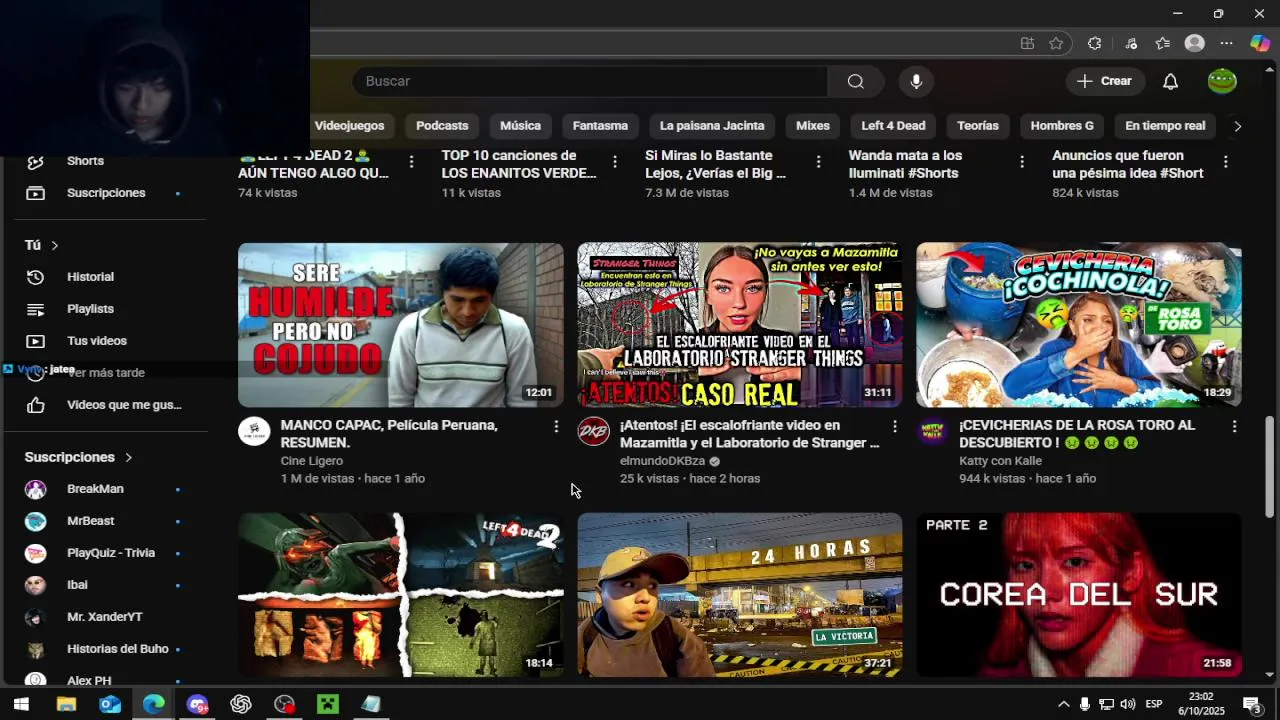The image size is (1280, 720).
Task: Select the Teorías category chip
Action: coord(978,126)
